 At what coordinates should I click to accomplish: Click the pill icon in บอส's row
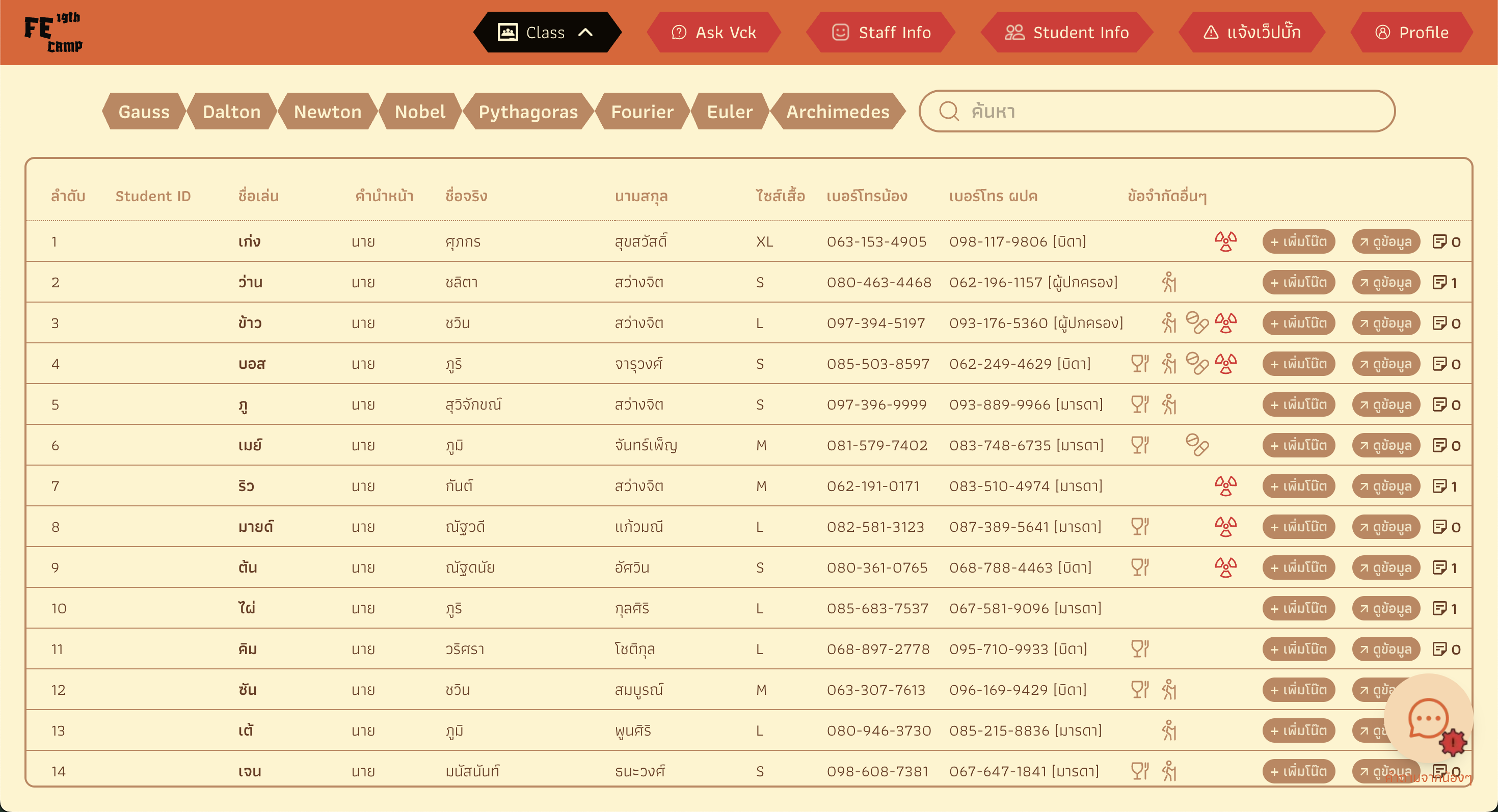coord(1197,363)
